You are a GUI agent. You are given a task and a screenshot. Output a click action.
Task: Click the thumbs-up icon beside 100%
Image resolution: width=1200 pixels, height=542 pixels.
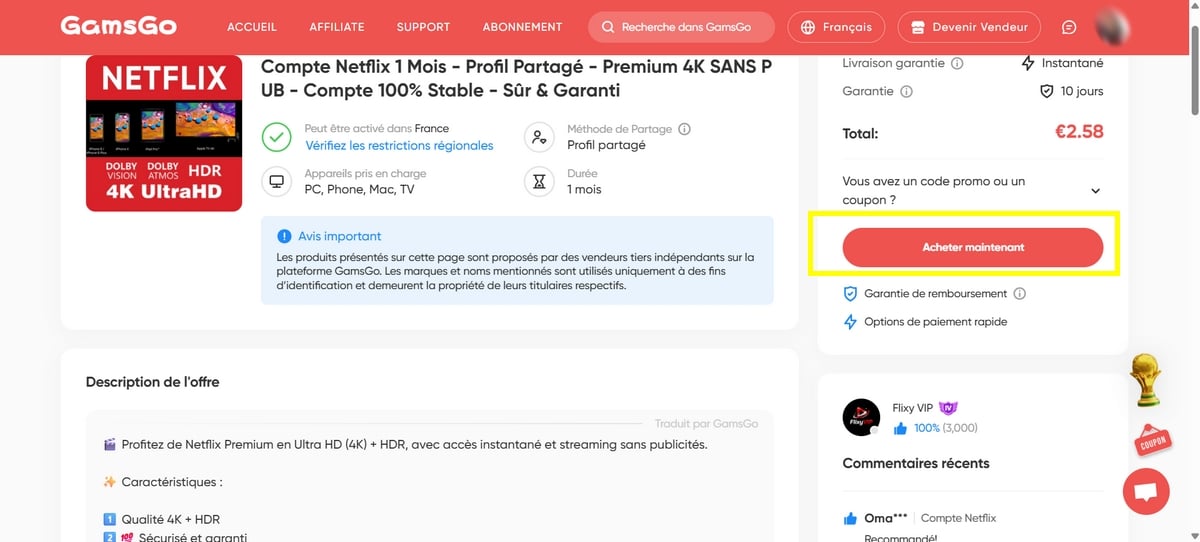[x=900, y=428]
